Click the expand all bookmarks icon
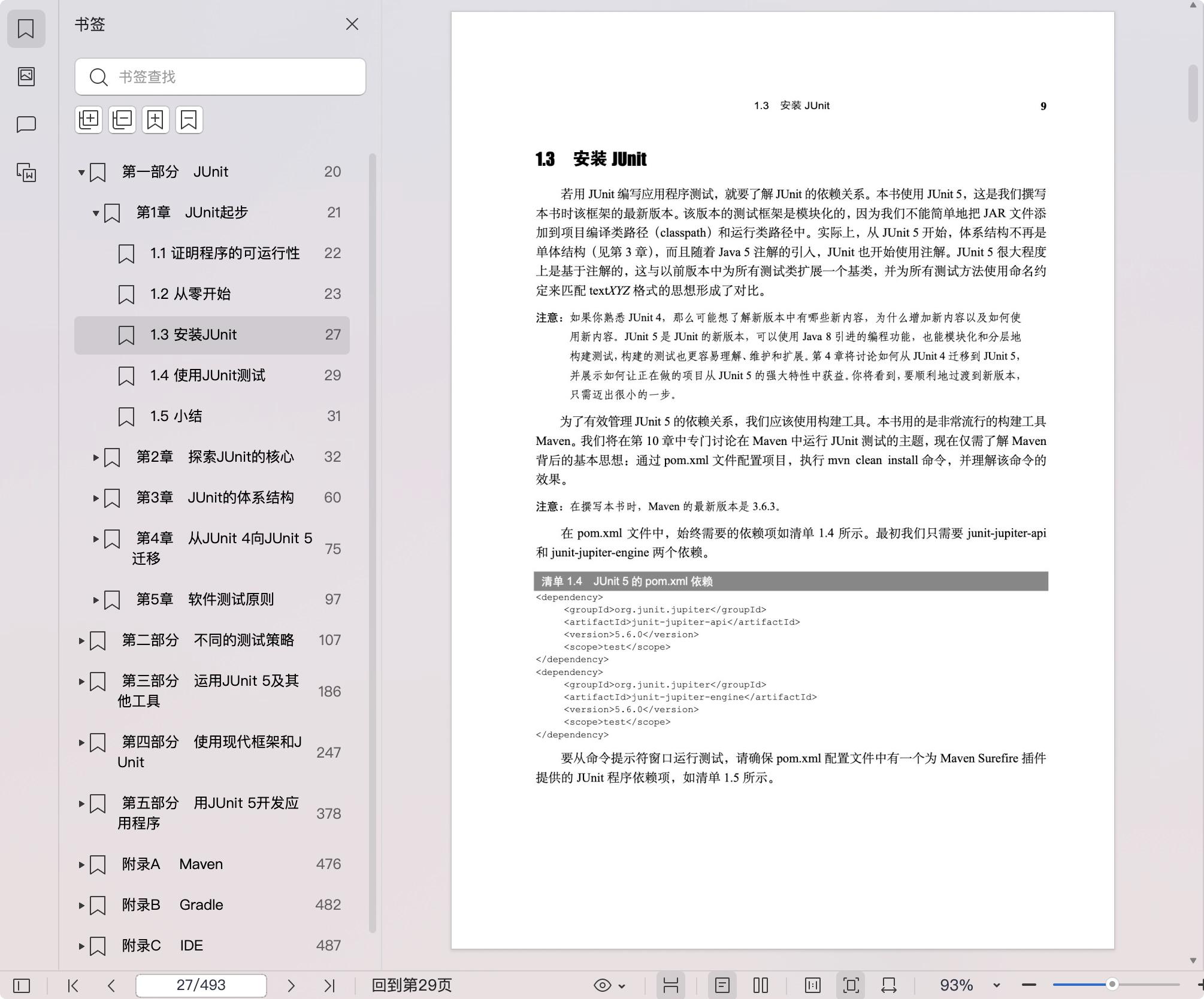 (89, 120)
